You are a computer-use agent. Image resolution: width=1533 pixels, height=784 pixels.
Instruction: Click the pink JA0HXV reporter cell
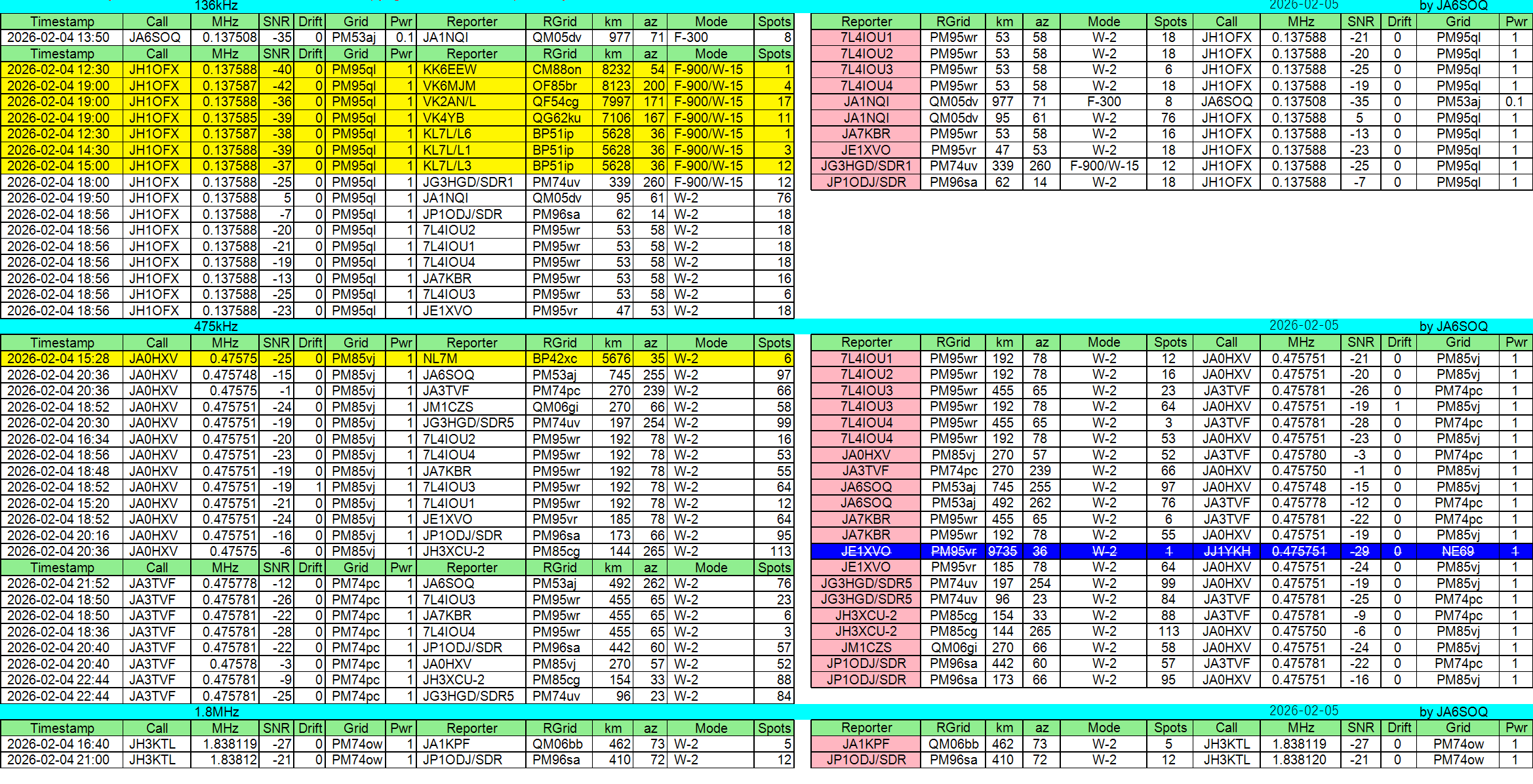(x=866, y=455)
